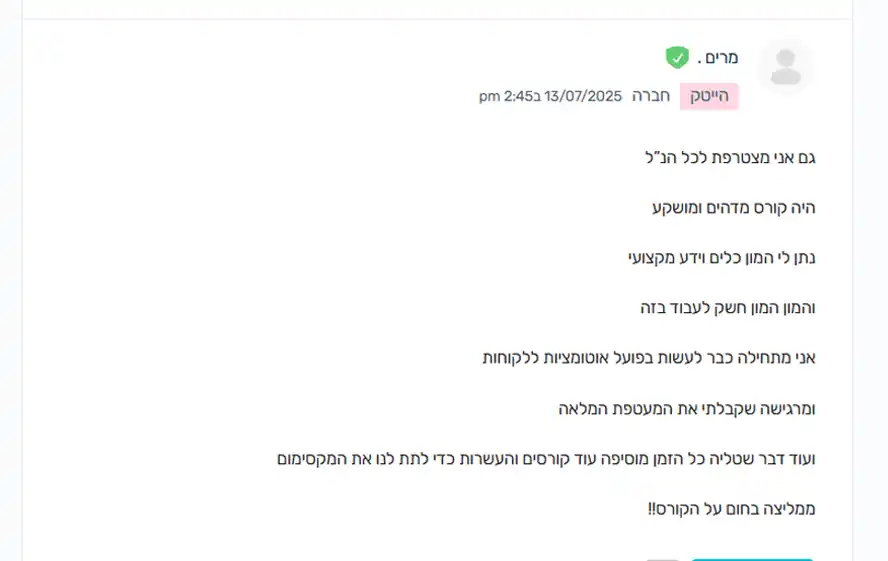Click the line היה קורס מדהים ומושקע
Viewport: 888px width, 561px height.
pos(733,208)
